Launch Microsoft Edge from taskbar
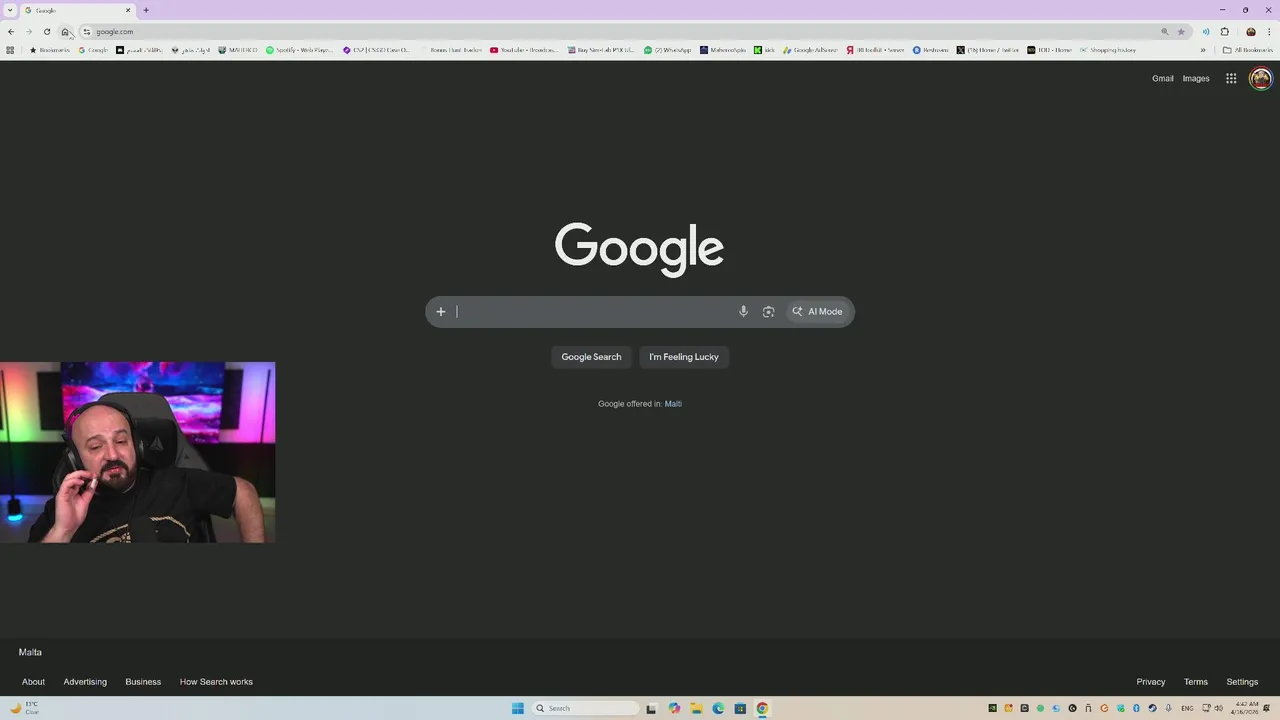The height and width of the screenshot is (720, 1280). pyautogui.click(x=718, y=708)
